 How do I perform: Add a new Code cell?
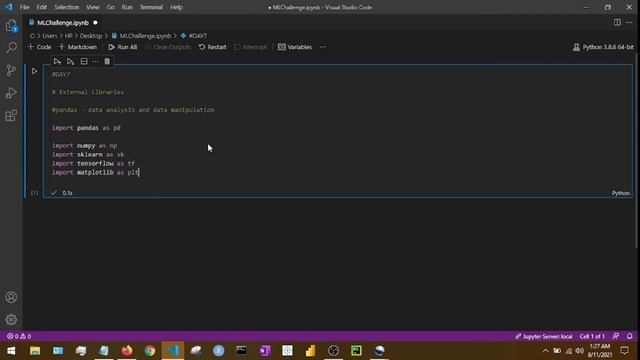(x=40, y=47)
